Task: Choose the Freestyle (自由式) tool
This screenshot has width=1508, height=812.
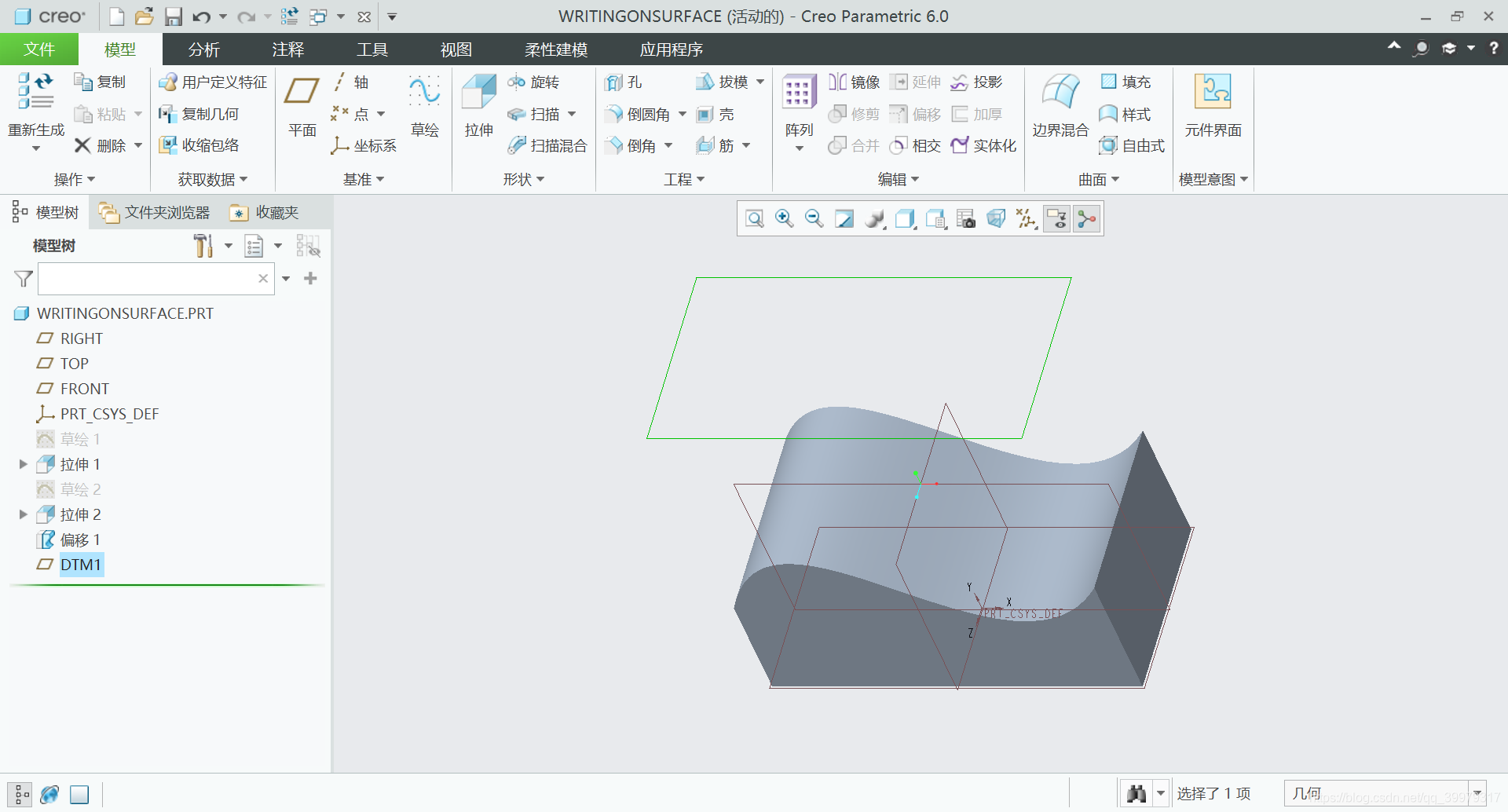Action: 1132,145
